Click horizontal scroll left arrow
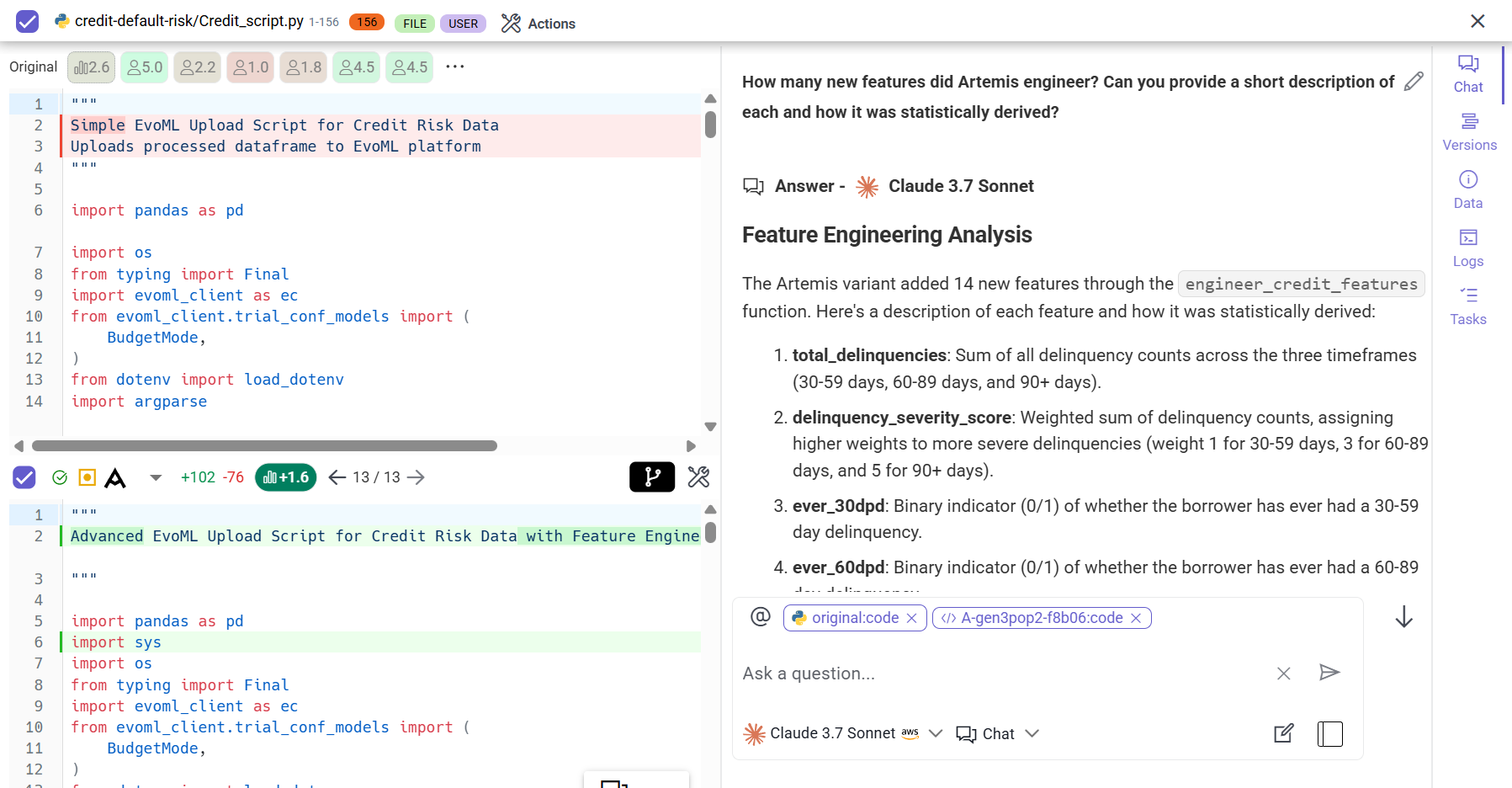This screenshot has height=788, width=1512. tap(19, 446)
